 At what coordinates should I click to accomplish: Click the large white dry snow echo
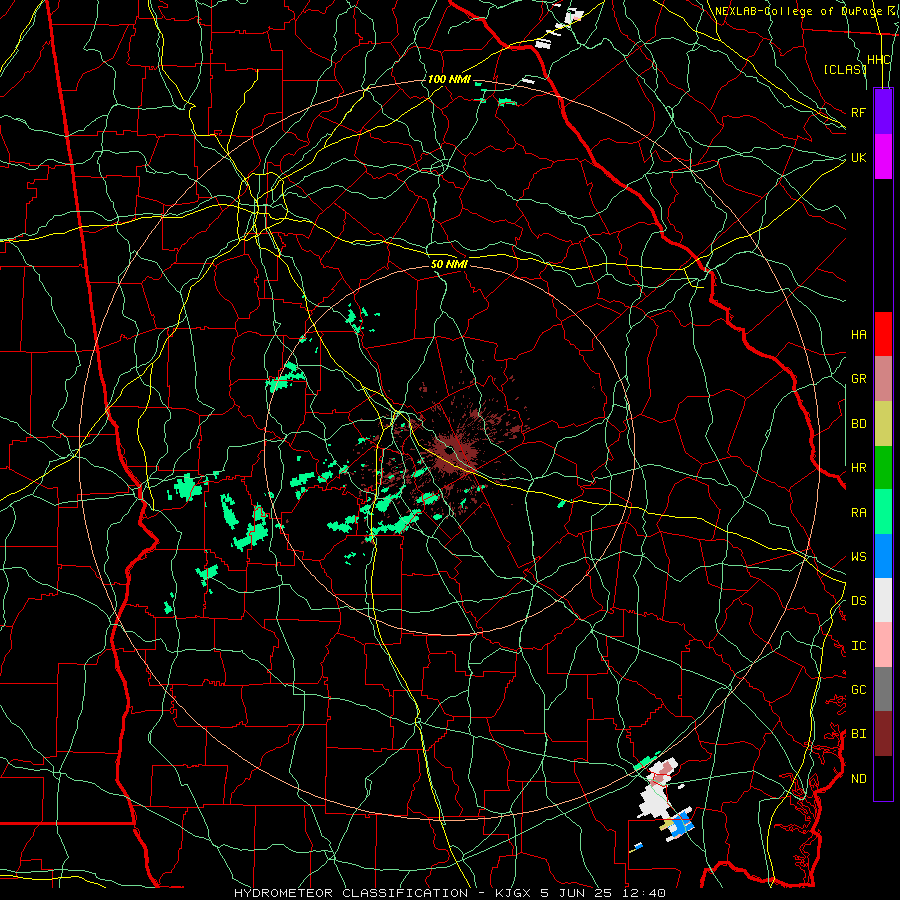[655, 800]
